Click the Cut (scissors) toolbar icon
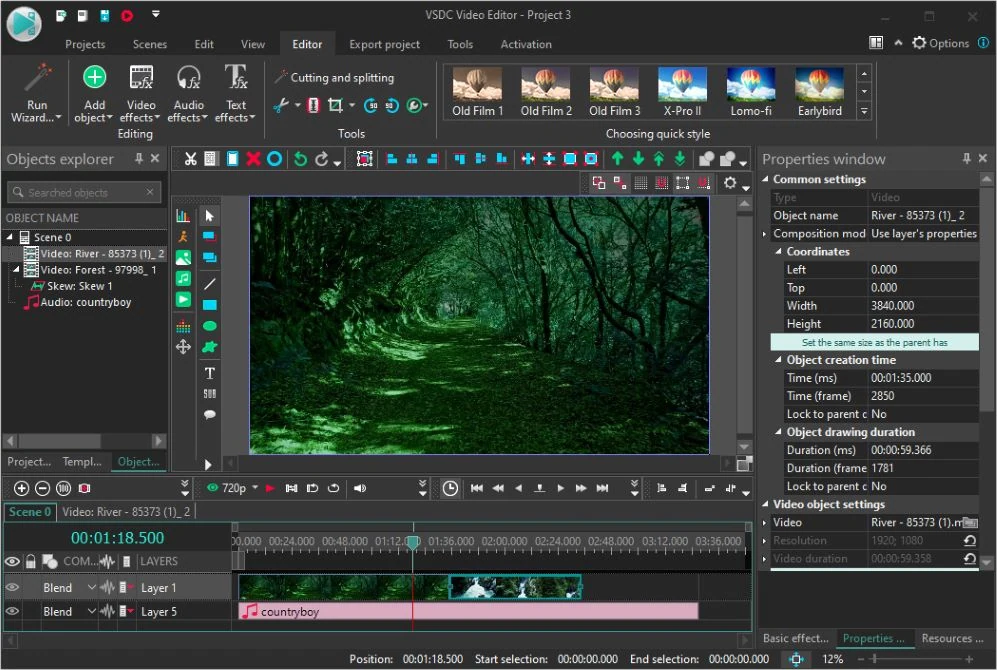The width and height of the screenshot is (997, 670). [190, 158]
